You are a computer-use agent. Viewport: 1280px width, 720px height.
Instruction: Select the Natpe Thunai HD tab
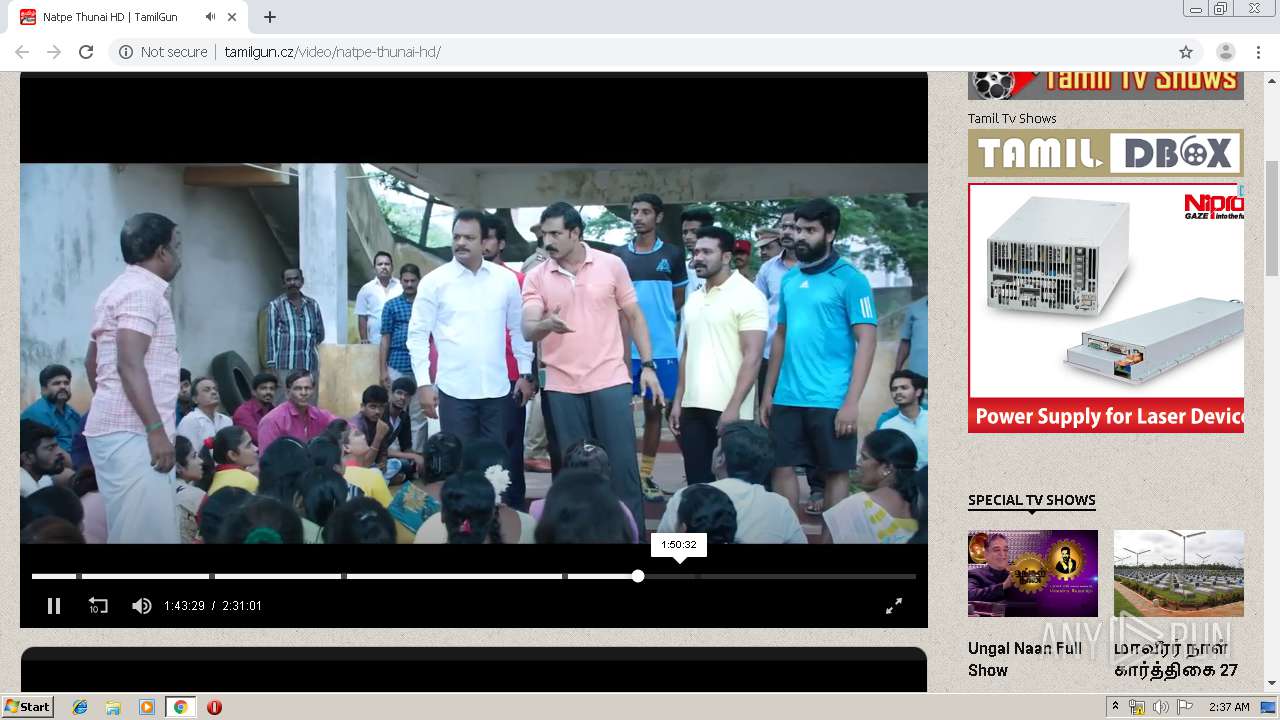pos(130,17)
